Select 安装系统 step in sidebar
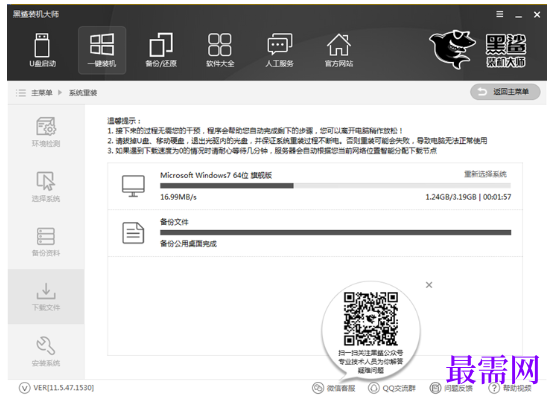 (x=46, y=351)
